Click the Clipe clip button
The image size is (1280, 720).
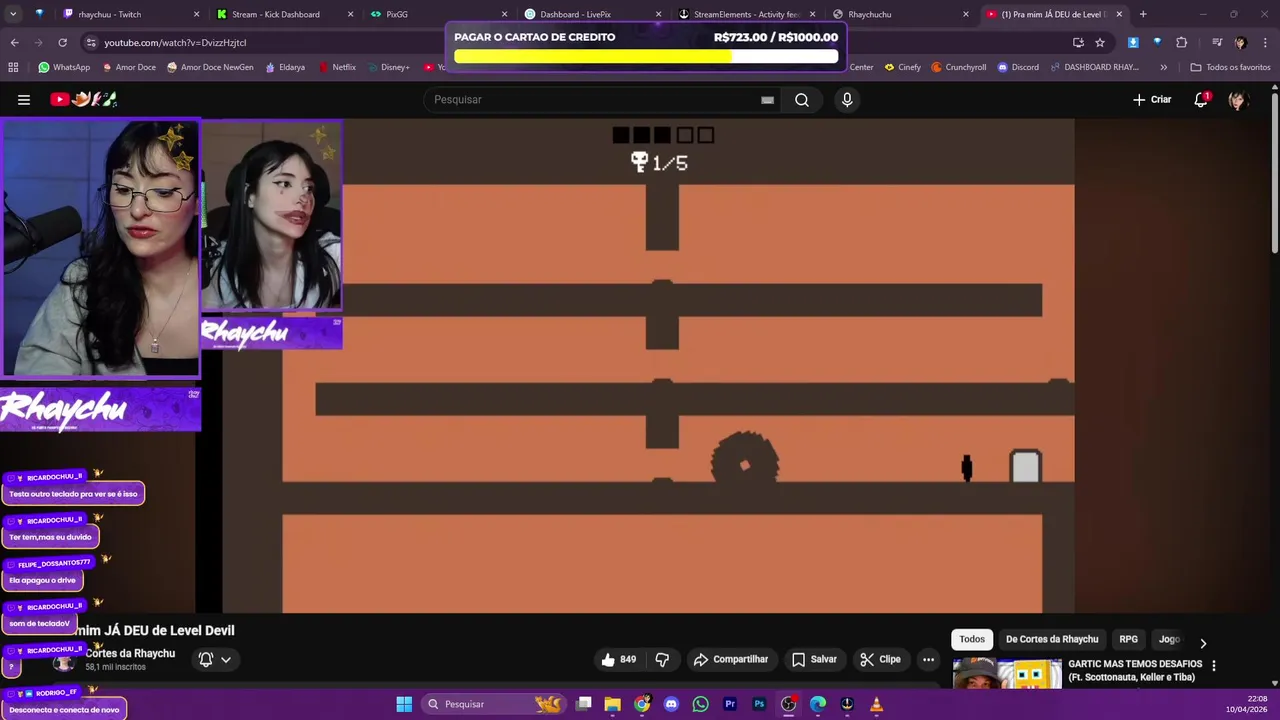pyautogui.click(x=880, y=659)
